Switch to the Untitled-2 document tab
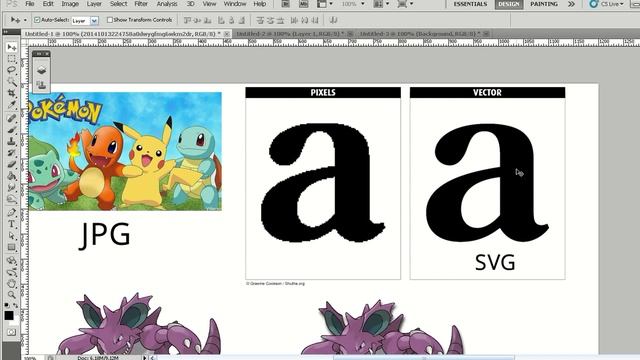Screen dimensions: 640x360 click(290, 33)
